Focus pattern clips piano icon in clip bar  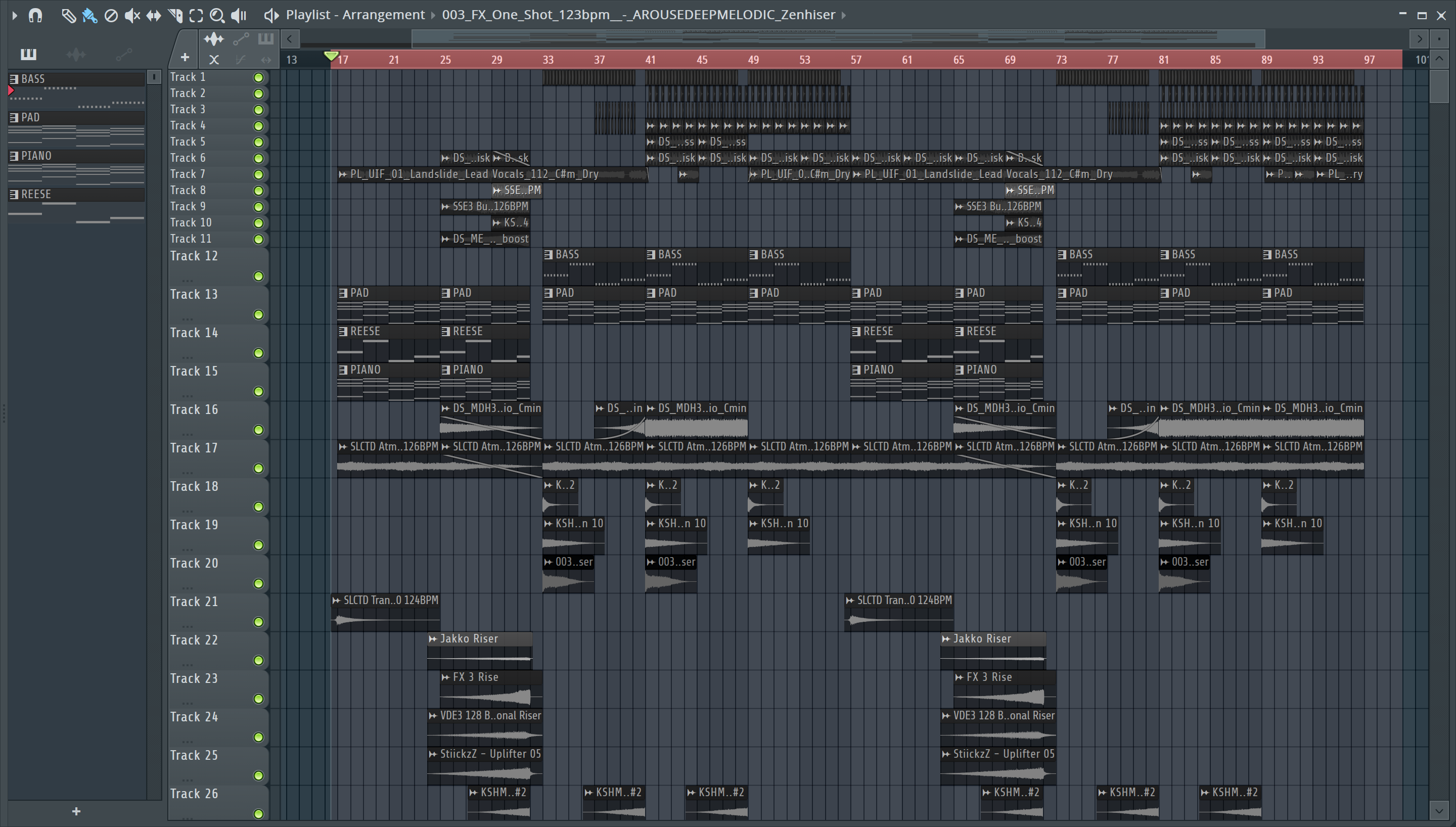pyautogui.click(x=266, y=39)
